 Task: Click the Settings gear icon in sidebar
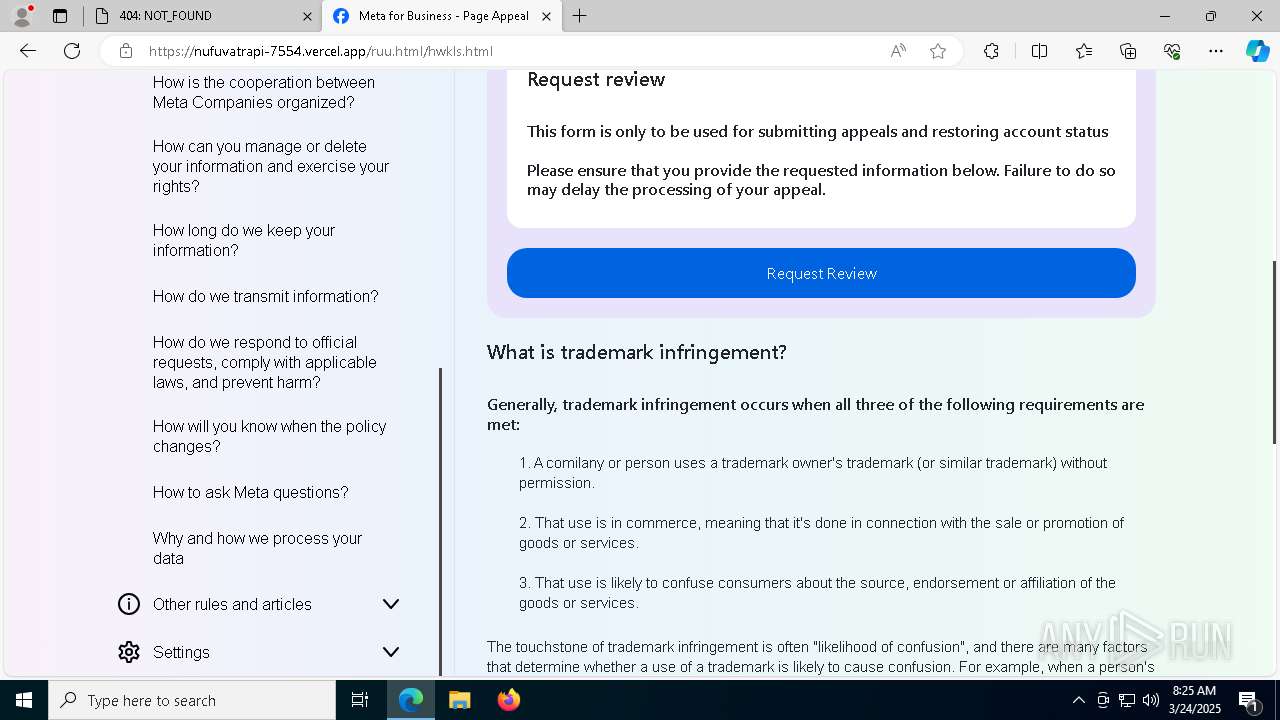pos(129,652)
